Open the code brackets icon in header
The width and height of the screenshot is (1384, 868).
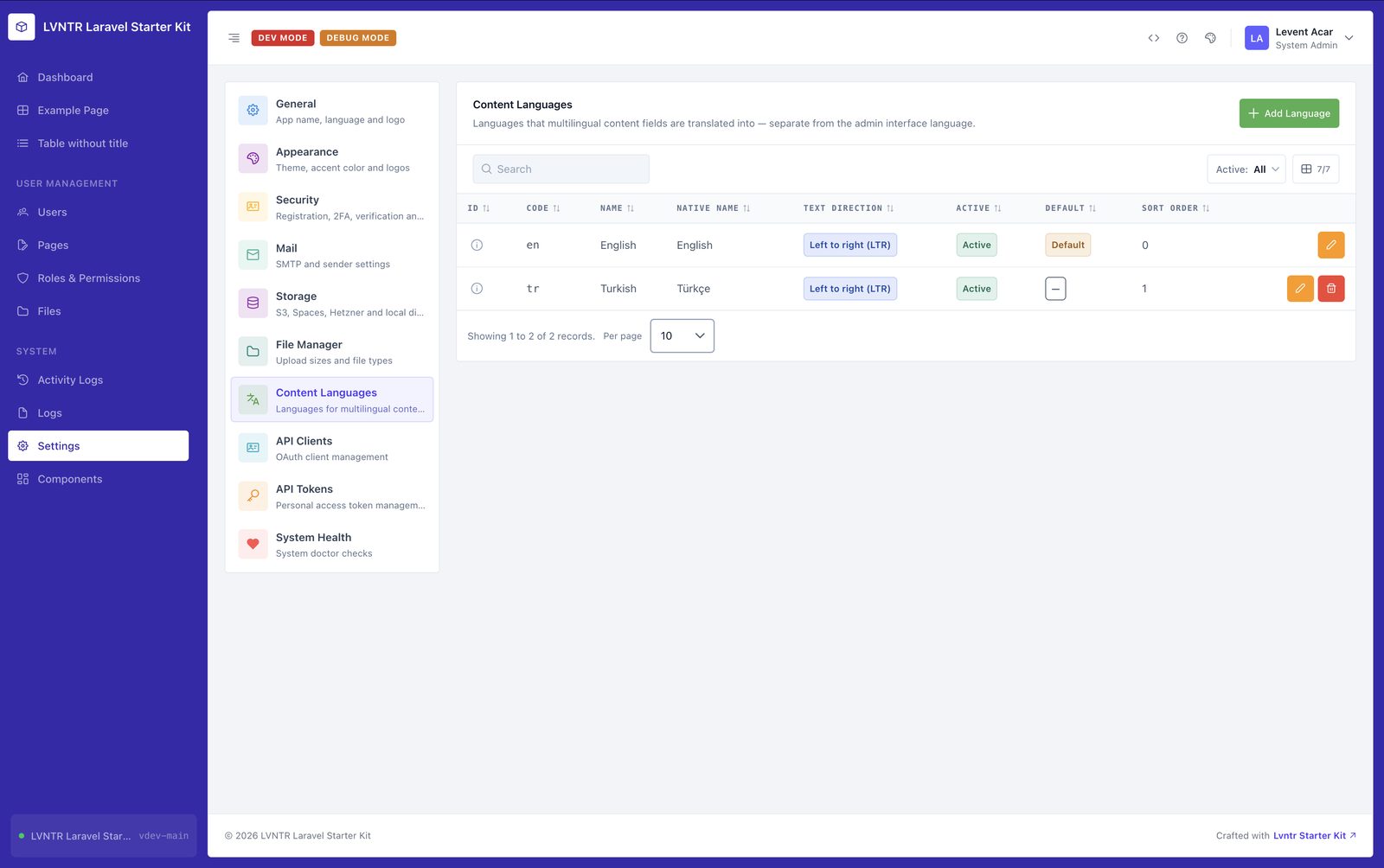[x=1153, y=38]
